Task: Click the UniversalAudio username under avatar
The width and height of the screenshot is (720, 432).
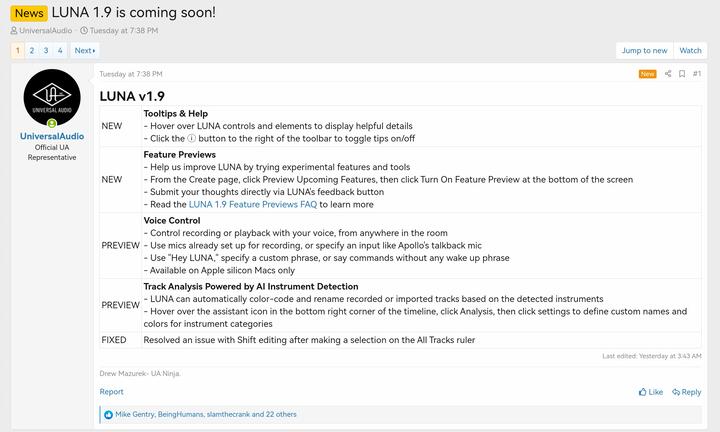Action: 52,136
